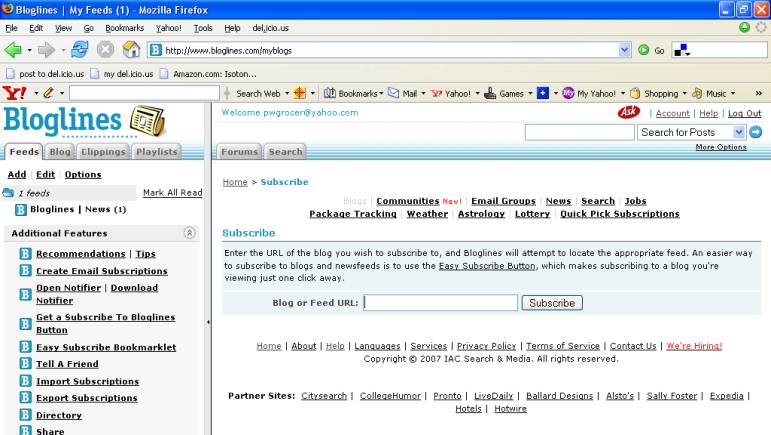Click the Mark All Read link
Screen dimensions: 771x435
pyautogui.click(x=173, y=193)
